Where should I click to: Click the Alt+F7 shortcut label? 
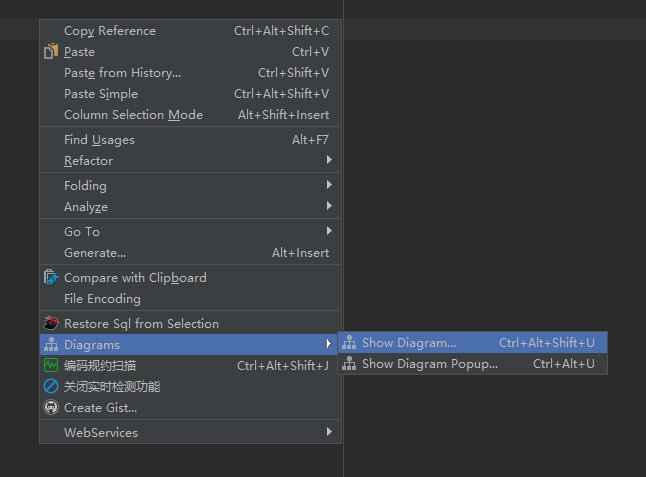(310, 140)
